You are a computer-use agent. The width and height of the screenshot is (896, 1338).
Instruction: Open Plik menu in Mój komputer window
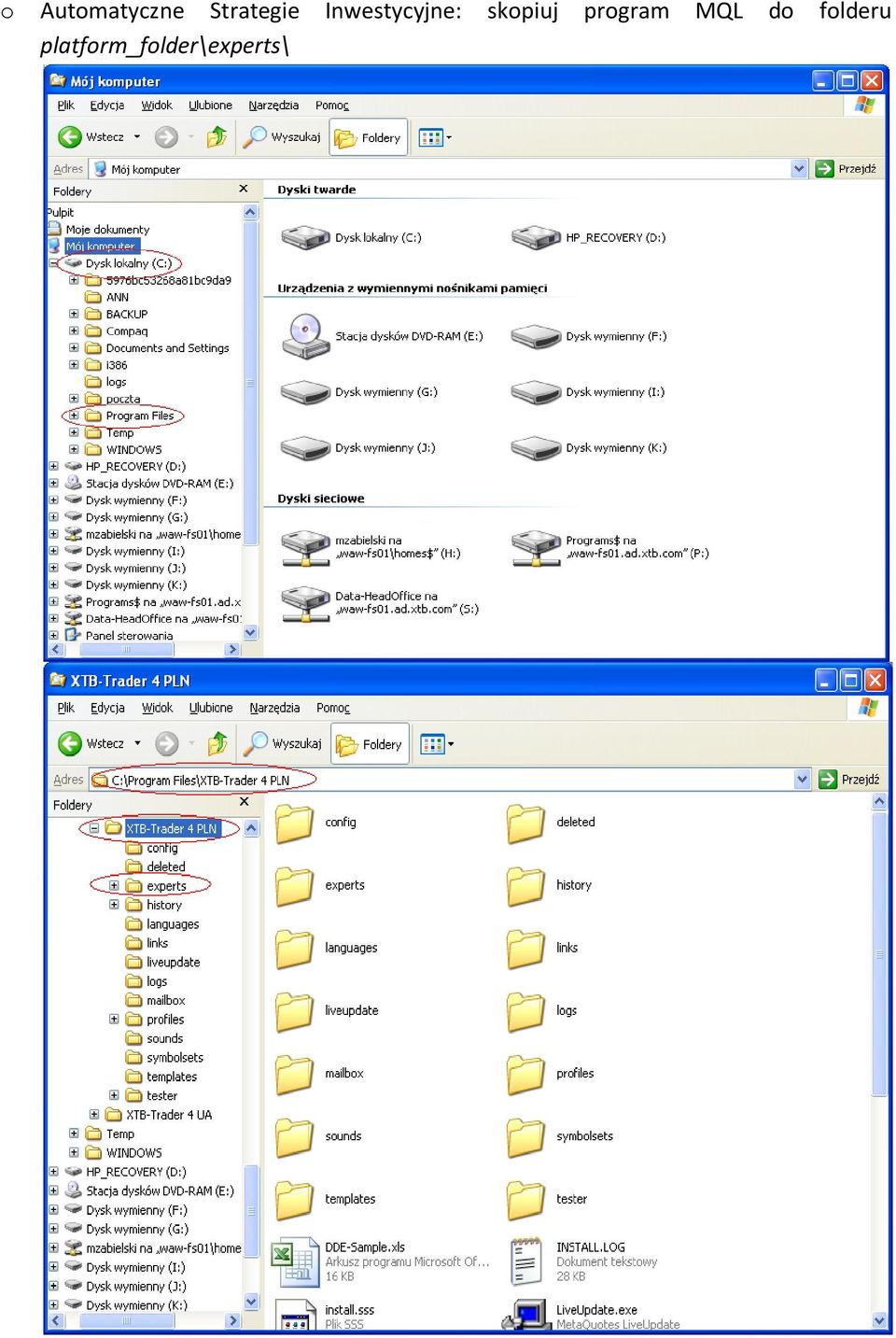coord(65,106)
